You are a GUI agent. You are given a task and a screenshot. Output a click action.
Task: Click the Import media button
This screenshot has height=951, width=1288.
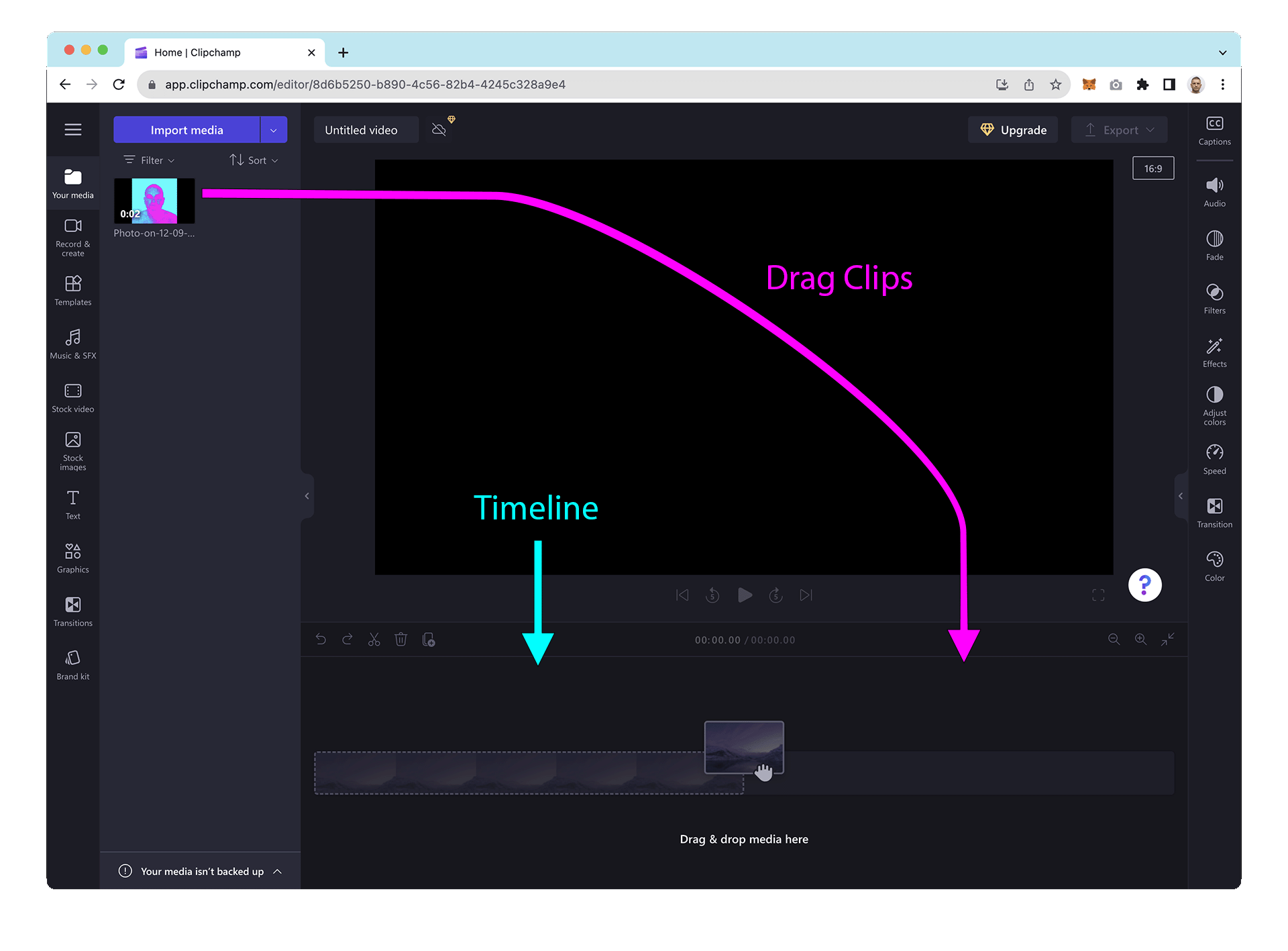(x=186, y=130)
